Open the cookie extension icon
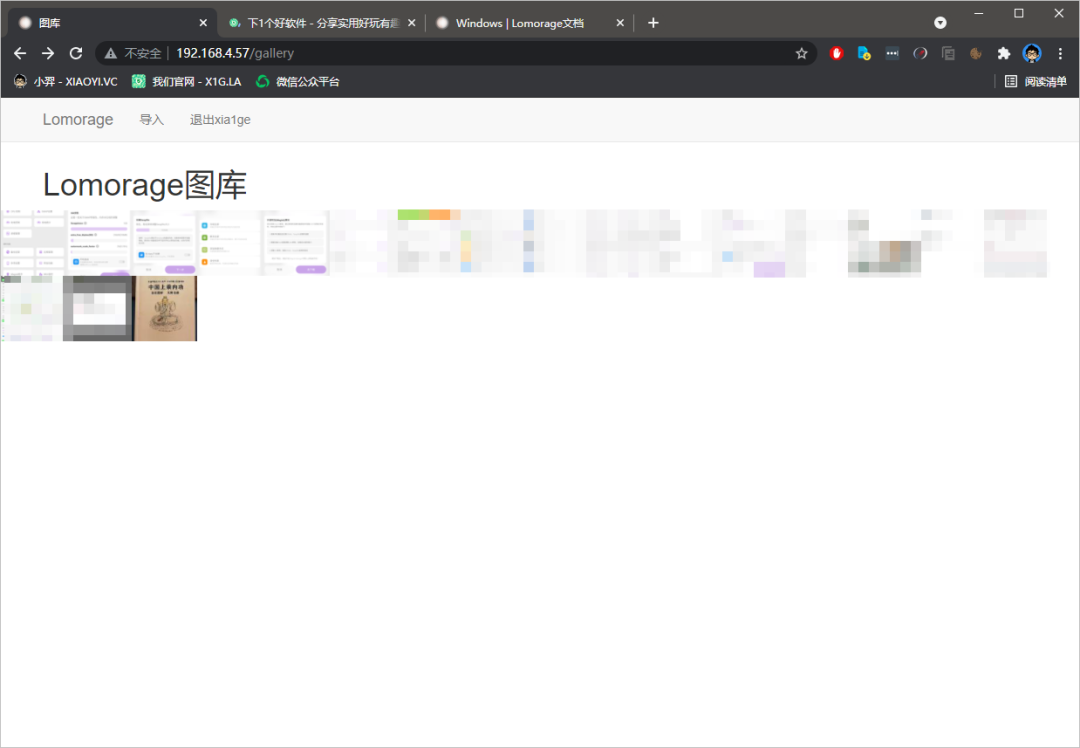The height and width of the screenshot is (748, 1080). coord(975,53)
